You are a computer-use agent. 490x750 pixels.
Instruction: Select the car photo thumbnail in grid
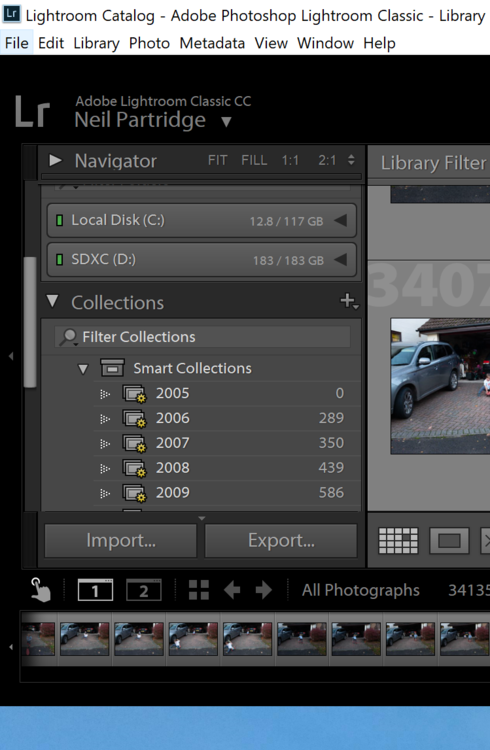[x=440, y=386]
